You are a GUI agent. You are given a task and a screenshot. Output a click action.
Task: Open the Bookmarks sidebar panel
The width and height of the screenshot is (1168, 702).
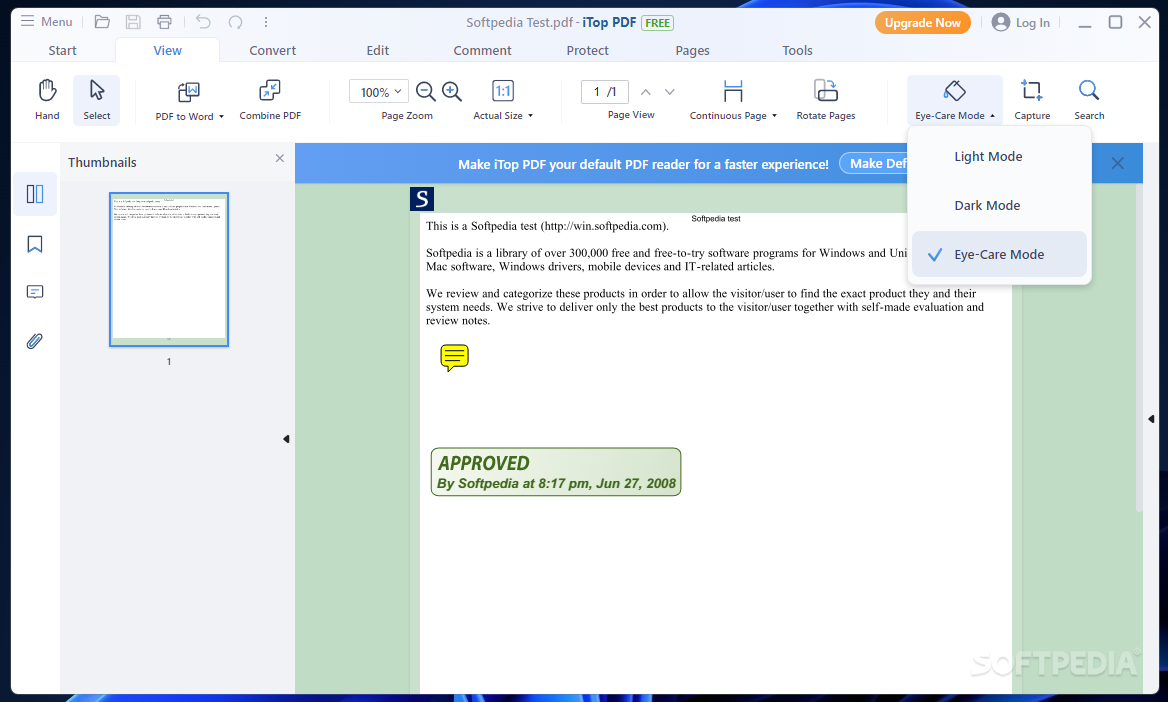[x=35, y=244]
